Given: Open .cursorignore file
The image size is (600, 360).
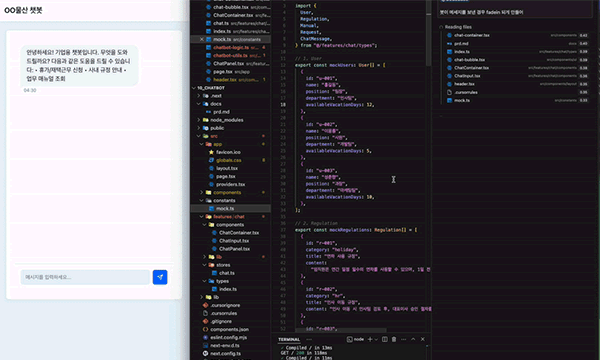Looking at the screenshot, I should [225, 305].
